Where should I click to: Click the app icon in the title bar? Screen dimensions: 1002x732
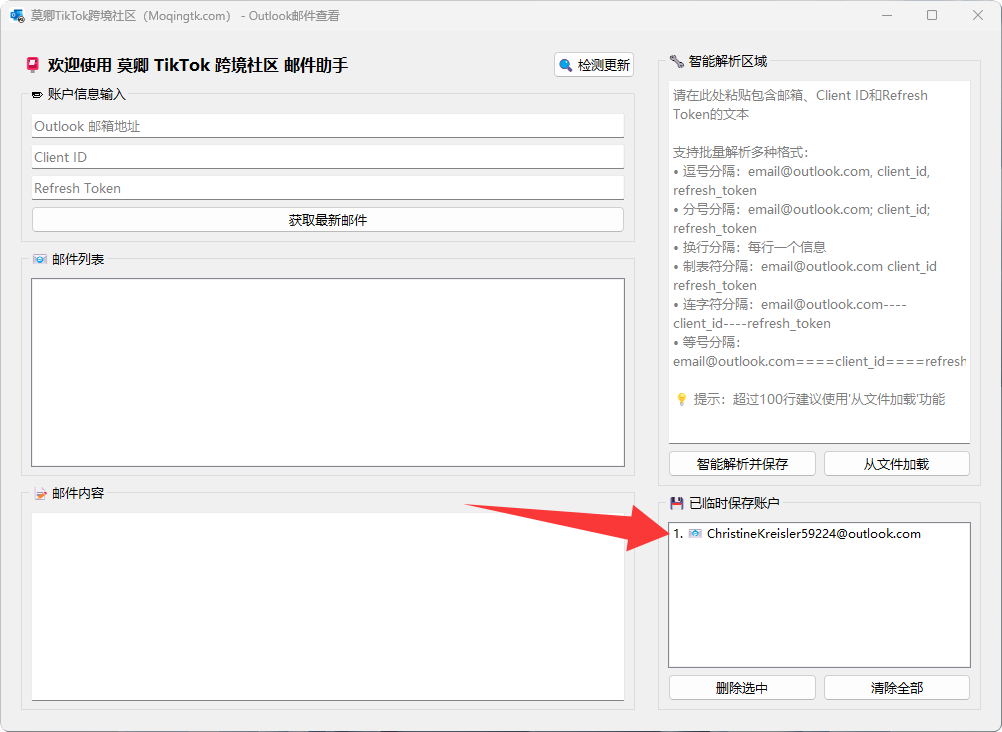17,16
